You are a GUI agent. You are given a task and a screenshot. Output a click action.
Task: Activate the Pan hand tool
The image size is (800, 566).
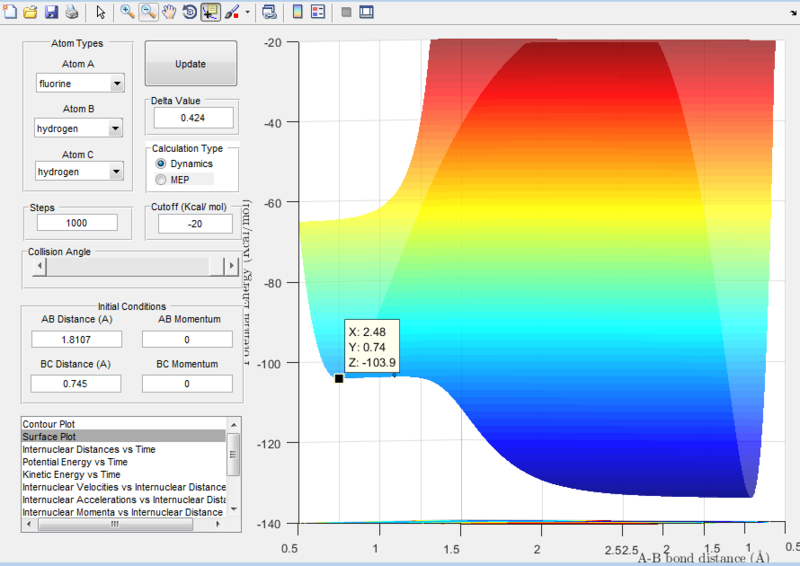point(169,13)
